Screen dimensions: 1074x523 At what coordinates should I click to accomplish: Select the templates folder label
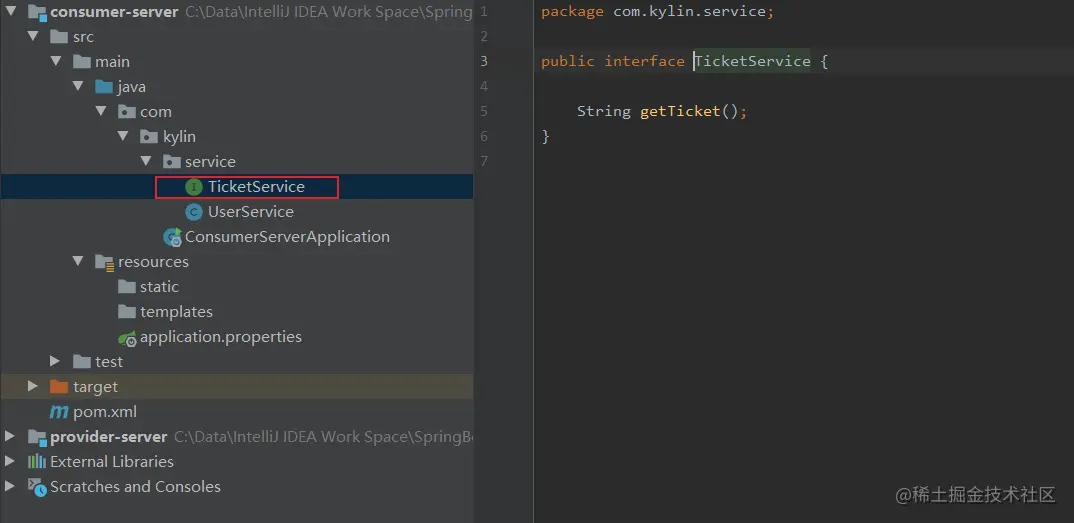pos(176,312)
